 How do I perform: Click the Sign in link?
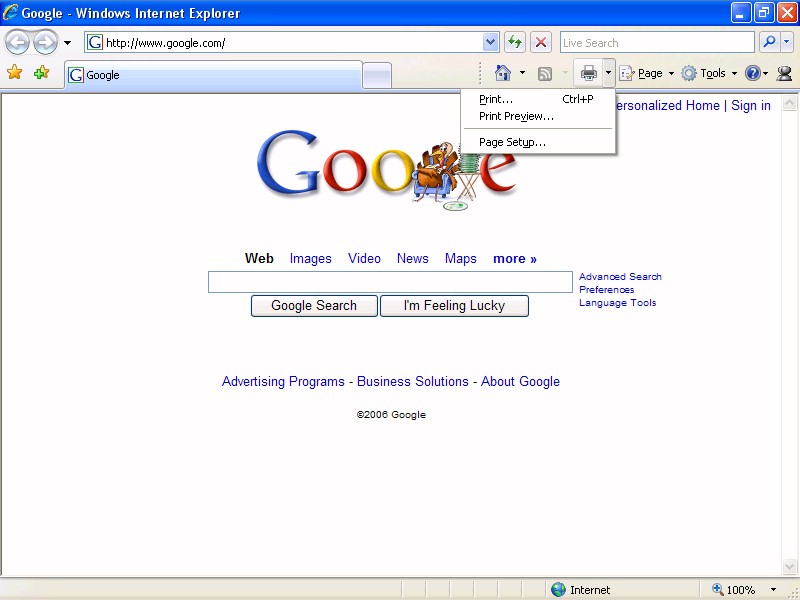(x=751, y=106)
